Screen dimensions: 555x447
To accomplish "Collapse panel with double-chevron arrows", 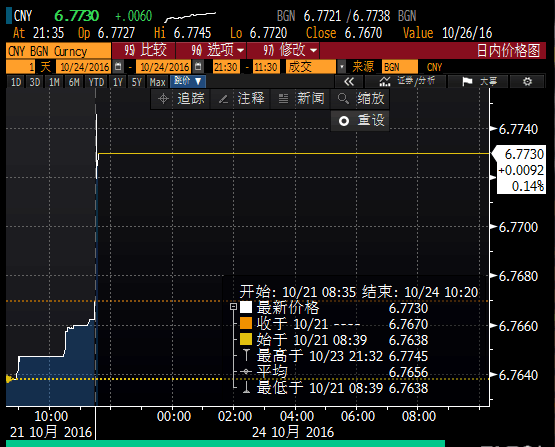I will [349, 82].
